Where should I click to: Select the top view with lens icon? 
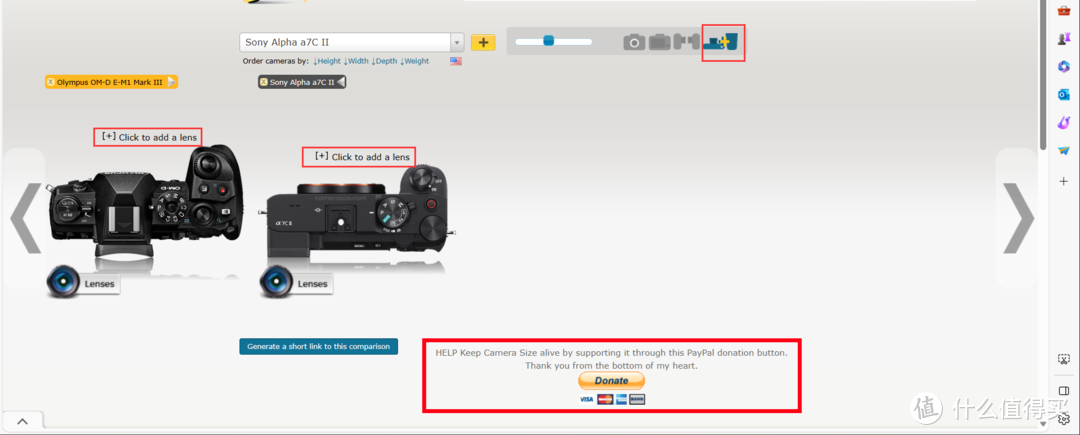pyautogui.click(x=723, y=43)
